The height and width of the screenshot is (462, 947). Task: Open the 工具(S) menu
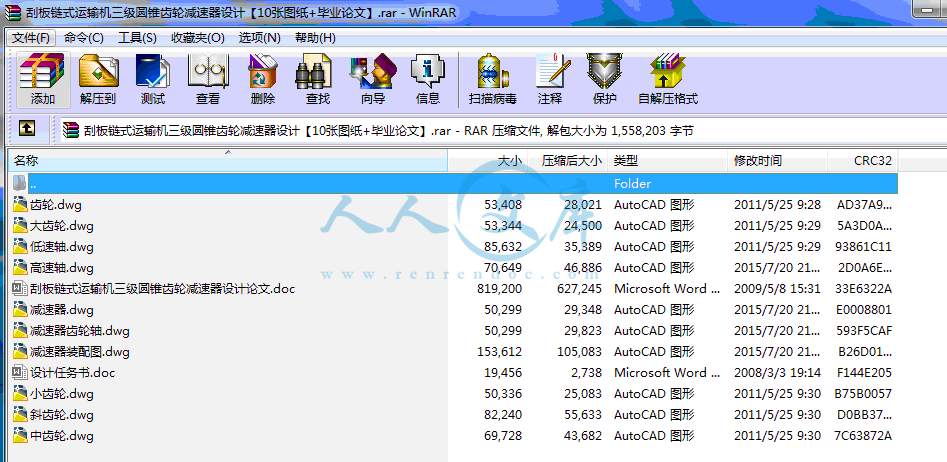[137, 37]
